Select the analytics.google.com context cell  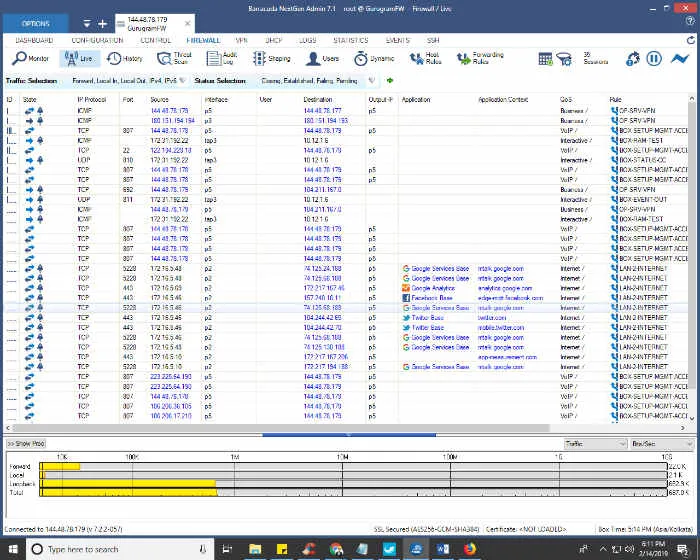click(505, 288)
